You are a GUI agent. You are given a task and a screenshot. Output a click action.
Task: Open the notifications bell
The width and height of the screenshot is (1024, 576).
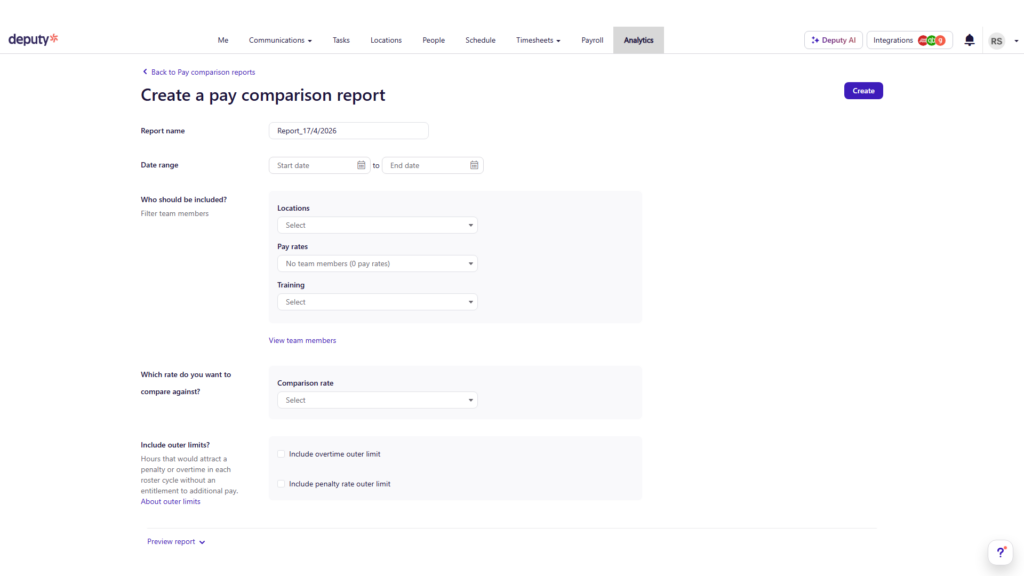[x=969, y=40]
